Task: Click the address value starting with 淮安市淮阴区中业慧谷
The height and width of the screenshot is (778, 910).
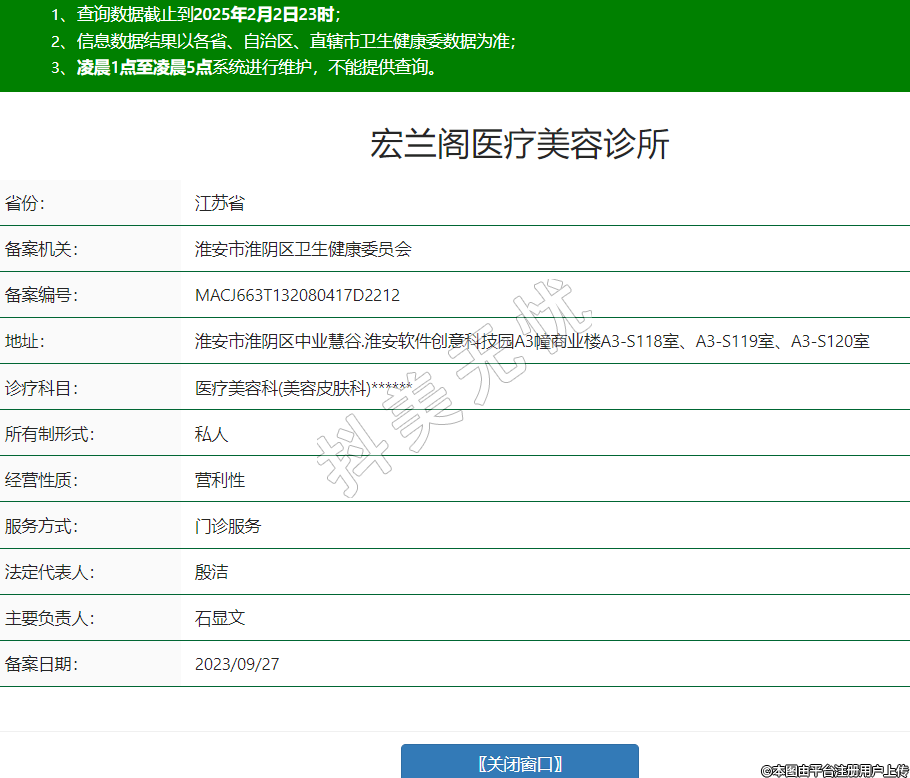Action: pos(531,342)
